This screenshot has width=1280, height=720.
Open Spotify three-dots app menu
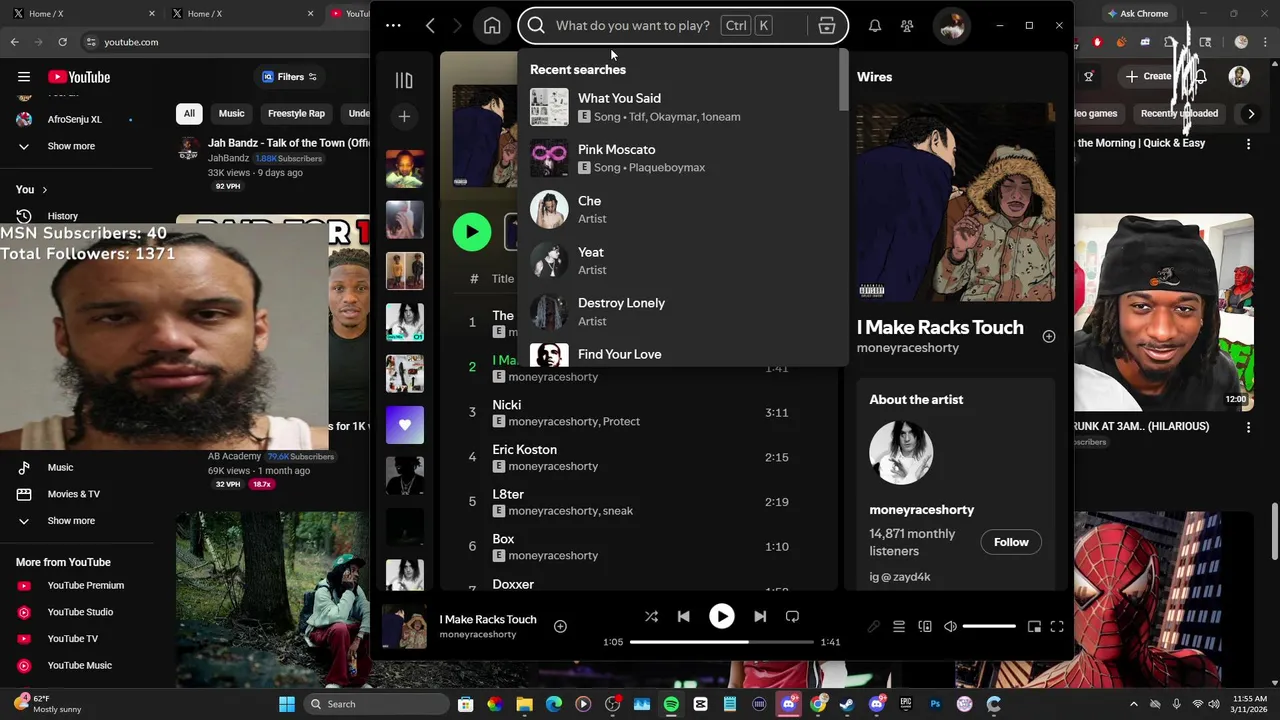tap(393, 26)
